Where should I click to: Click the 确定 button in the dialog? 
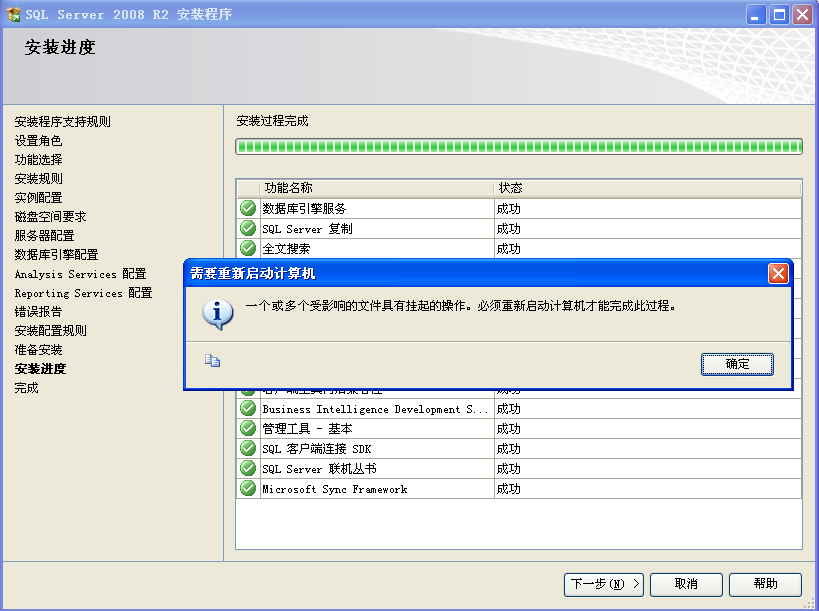(737, 365)
